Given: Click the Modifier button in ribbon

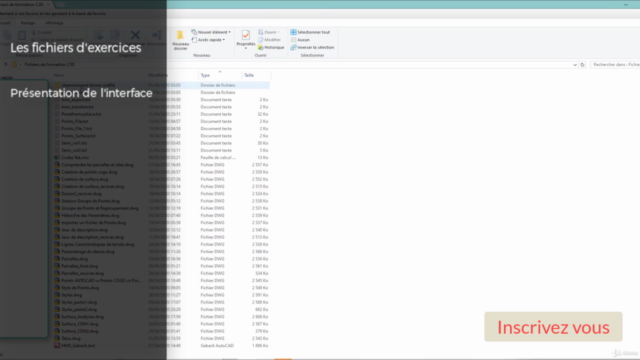Looking at the screenshot, I should point(269,40).
